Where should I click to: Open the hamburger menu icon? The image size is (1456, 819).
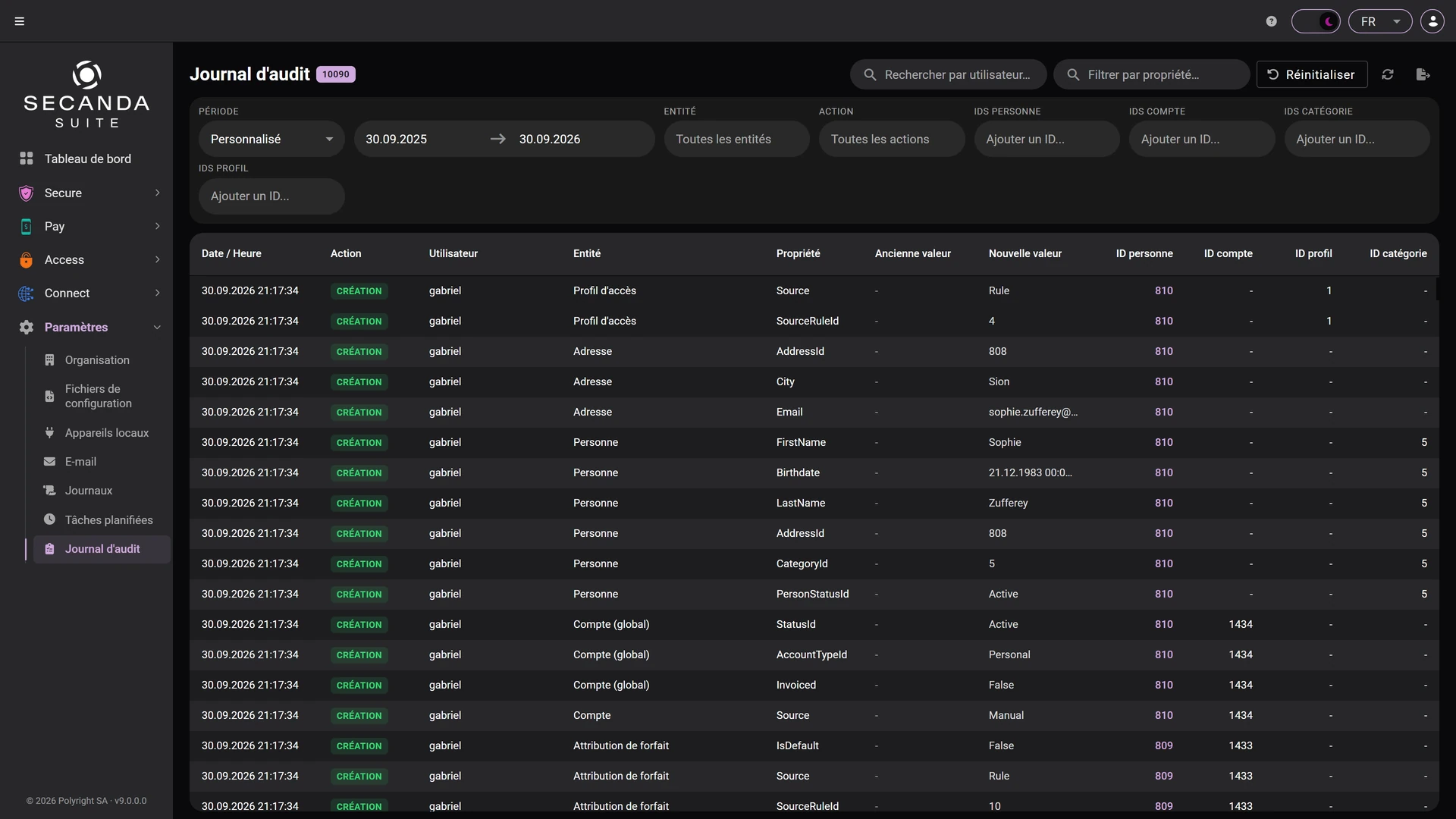click(20, 21)
